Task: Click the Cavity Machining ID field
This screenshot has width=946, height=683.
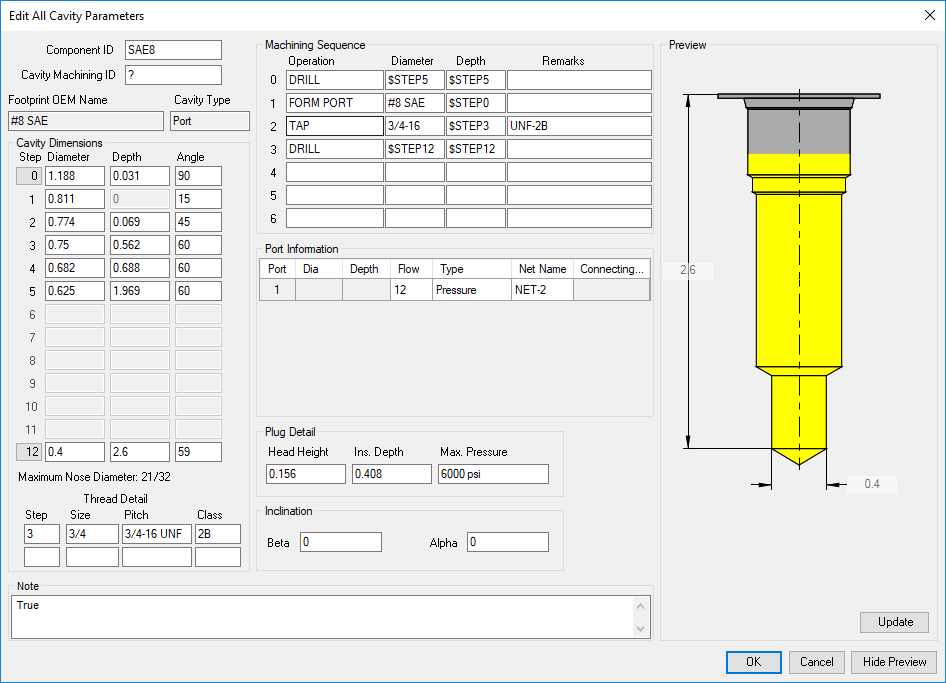Action: (x=173, y=75)
